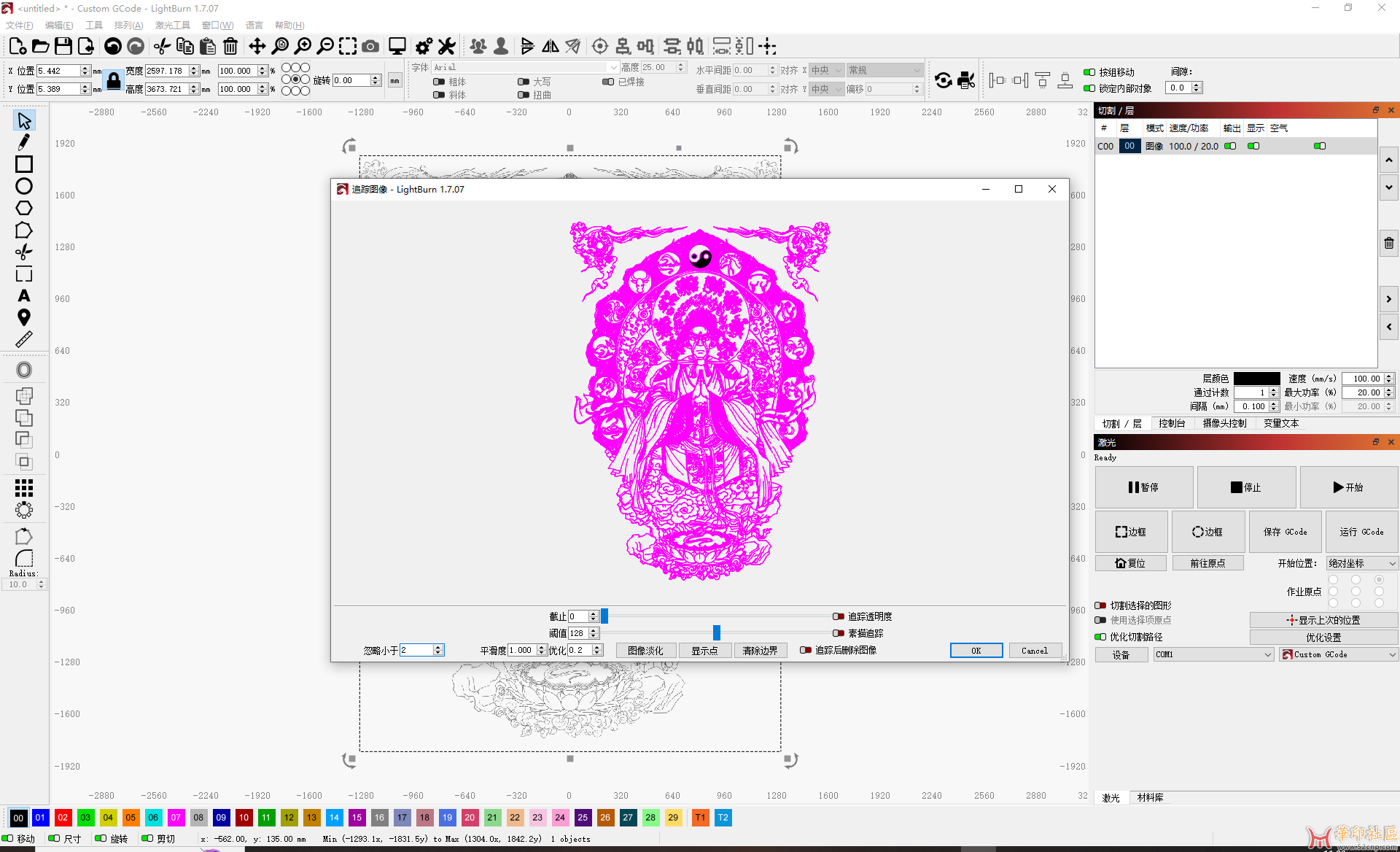Open the font Arial dropdown
Viewport: 1400px width, 852px height.
click(525, 67)
